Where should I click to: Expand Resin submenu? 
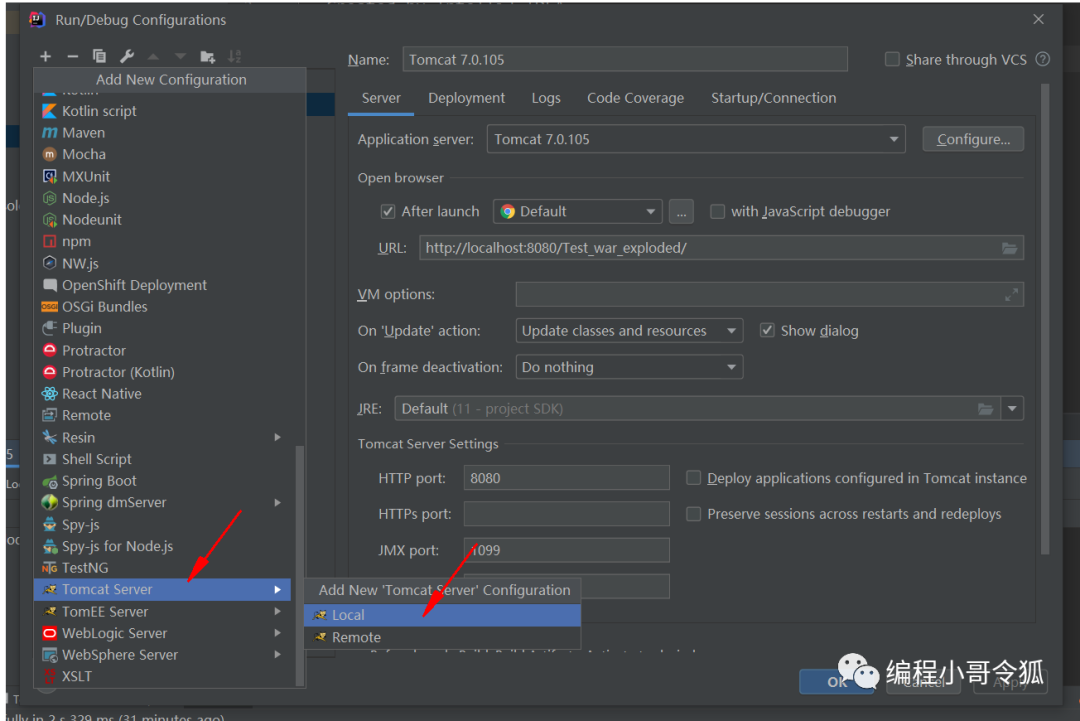(x=277, y=437)
